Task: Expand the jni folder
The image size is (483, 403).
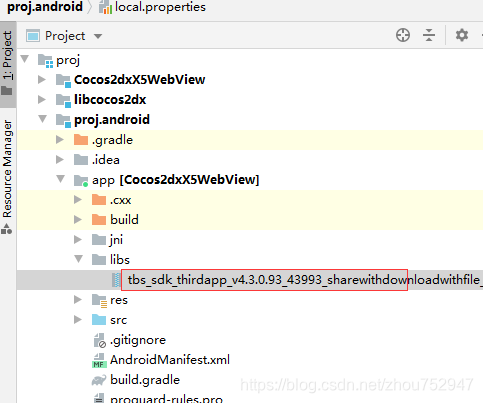Action: pos(78,239)
